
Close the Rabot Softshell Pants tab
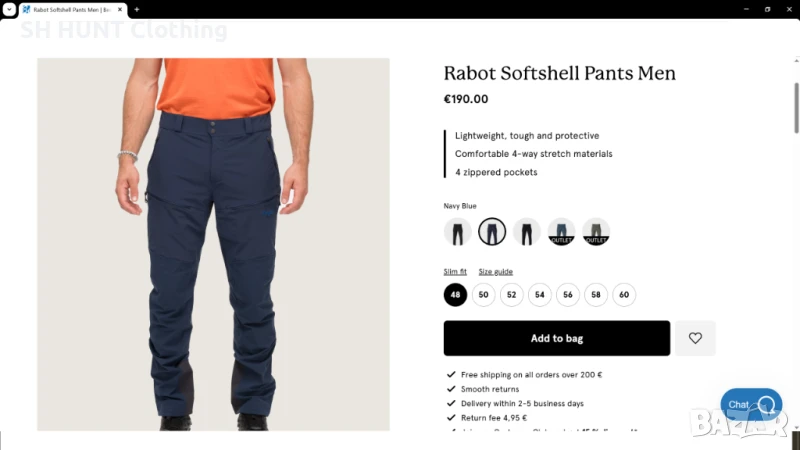tap(120, 9)
